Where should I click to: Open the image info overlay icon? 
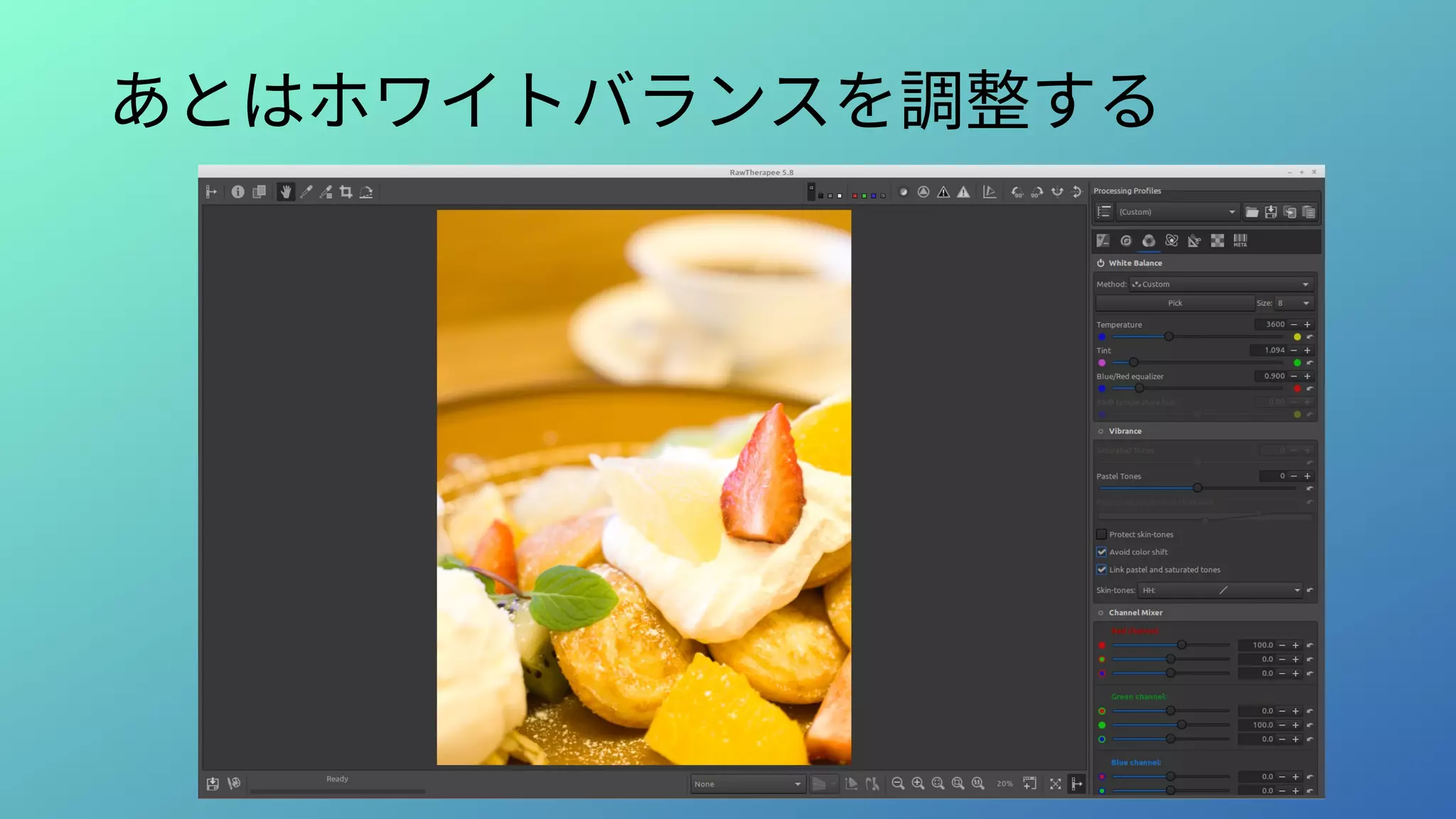click(x=238, y=192)
